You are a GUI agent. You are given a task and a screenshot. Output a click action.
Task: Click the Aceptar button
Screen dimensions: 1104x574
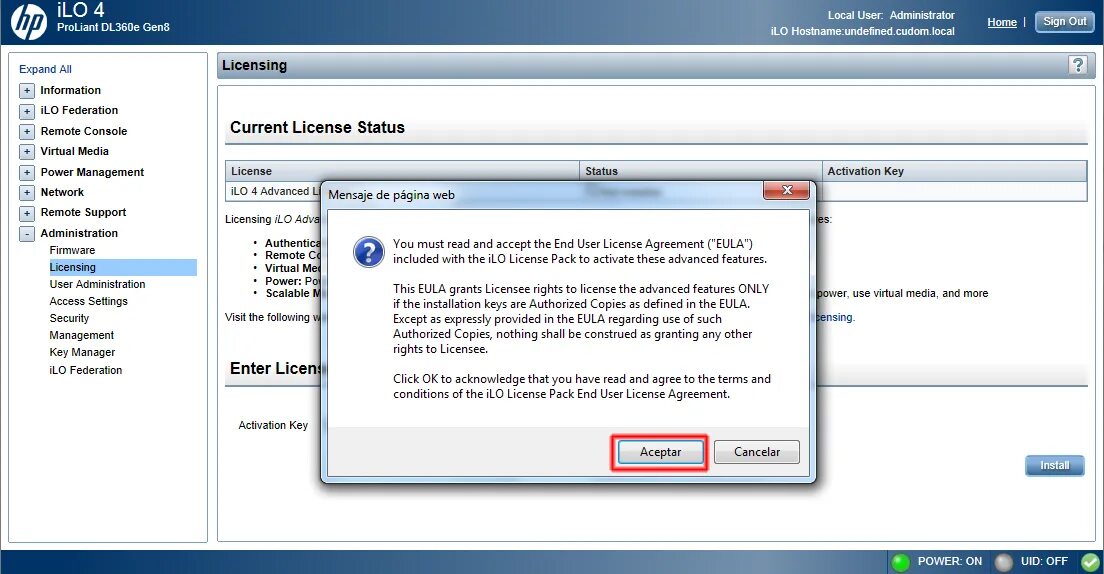[x=660, y=452]
